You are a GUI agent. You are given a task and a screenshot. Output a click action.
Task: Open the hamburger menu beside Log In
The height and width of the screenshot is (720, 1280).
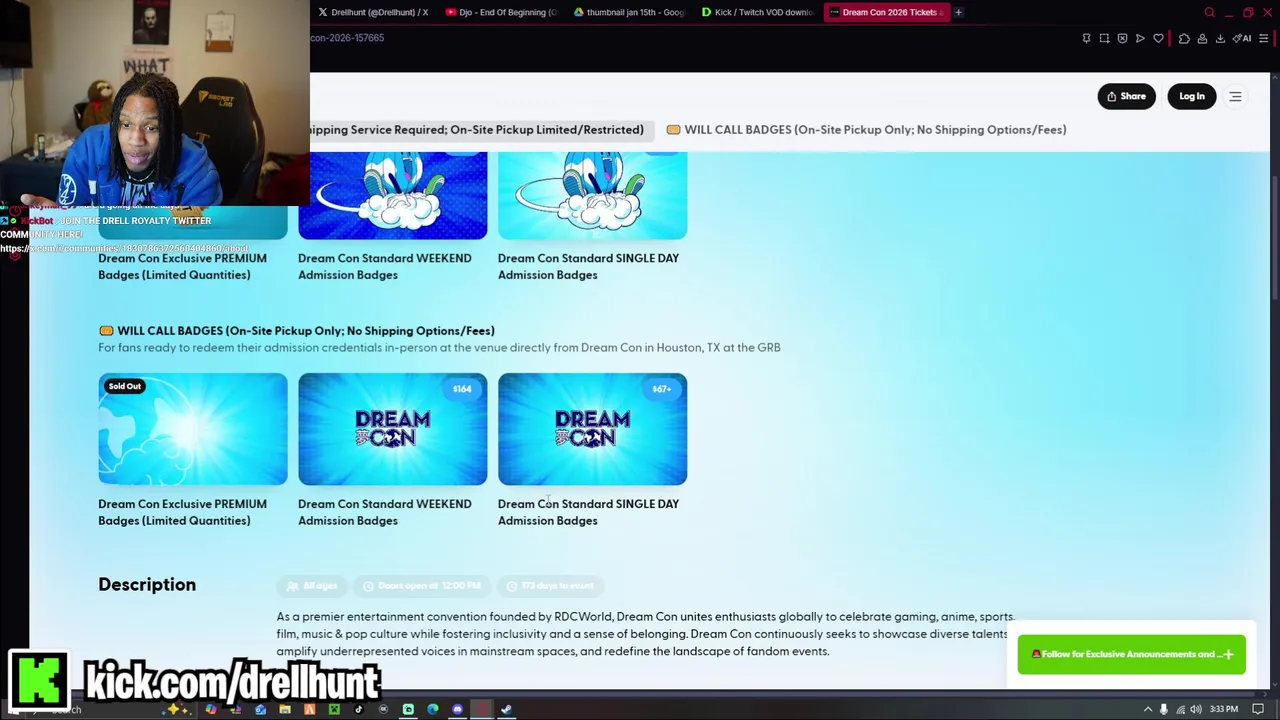click(x=1235, y=97)
